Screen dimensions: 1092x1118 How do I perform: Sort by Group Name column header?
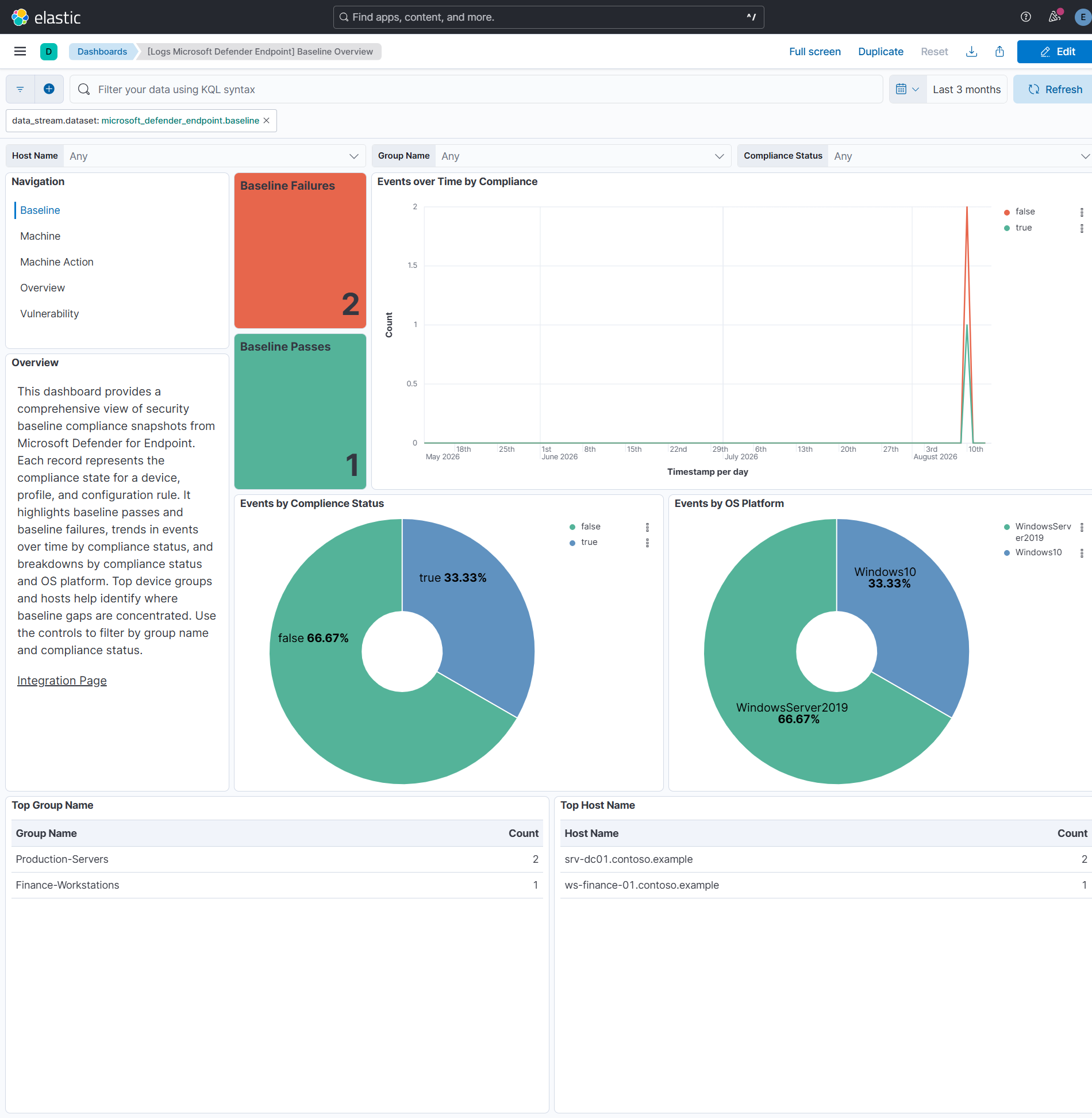[x=47, y=833]
